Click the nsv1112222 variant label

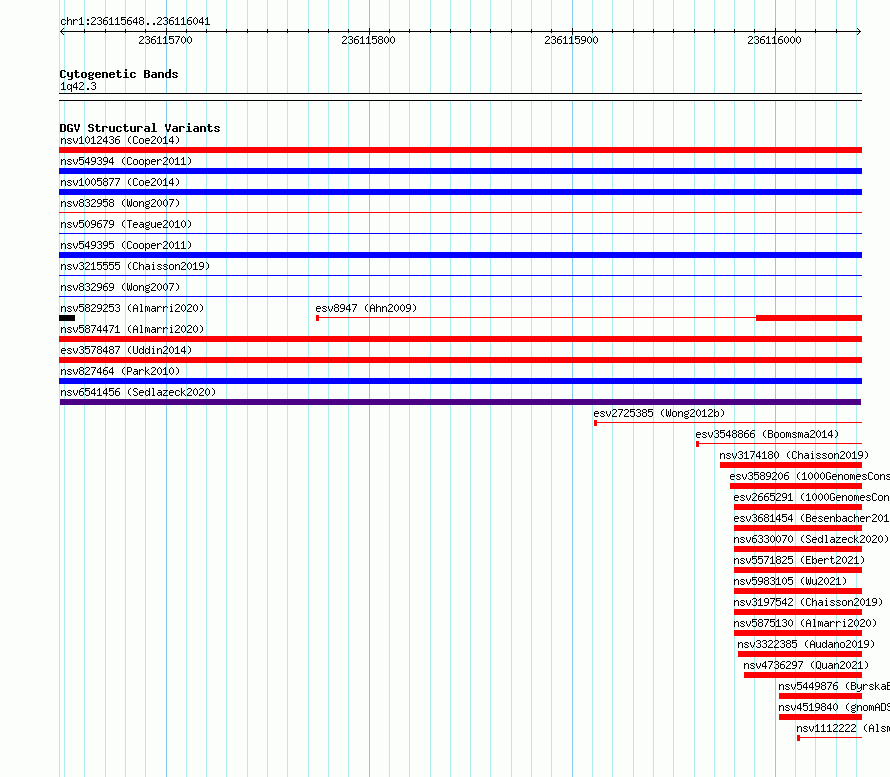tap(843, 728)
